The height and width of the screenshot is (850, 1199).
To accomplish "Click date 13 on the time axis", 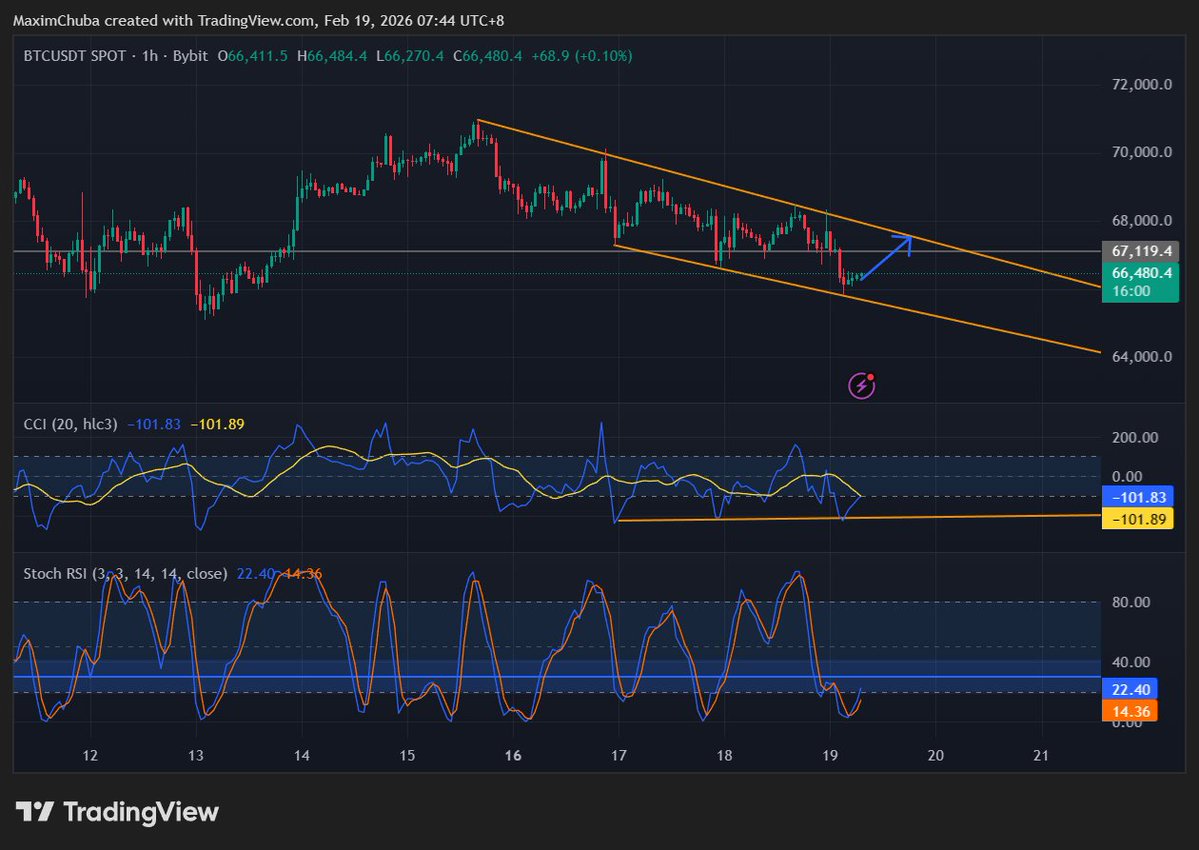I will pos(196,755).
